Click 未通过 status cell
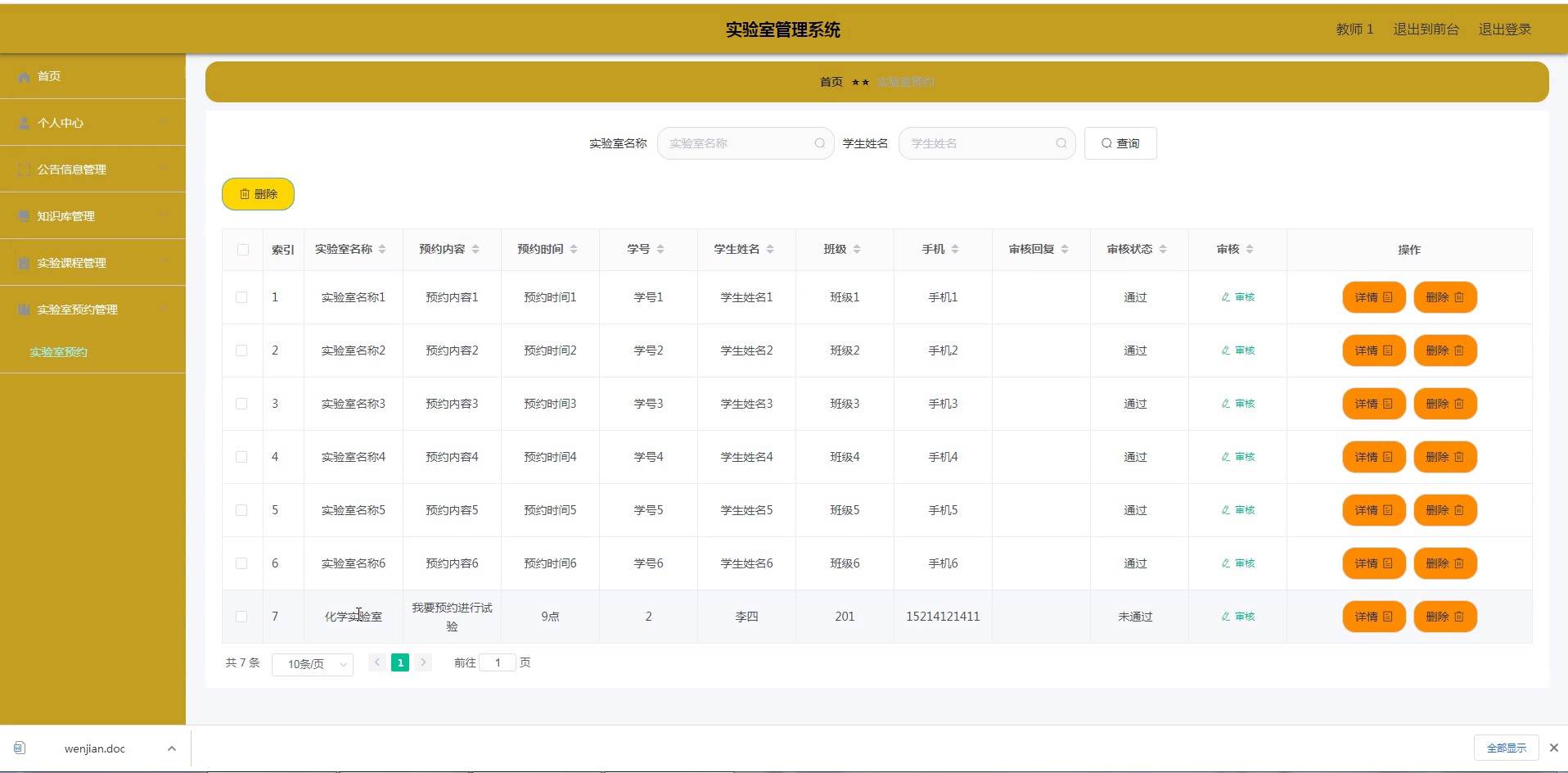 [x=1135, y=617]
